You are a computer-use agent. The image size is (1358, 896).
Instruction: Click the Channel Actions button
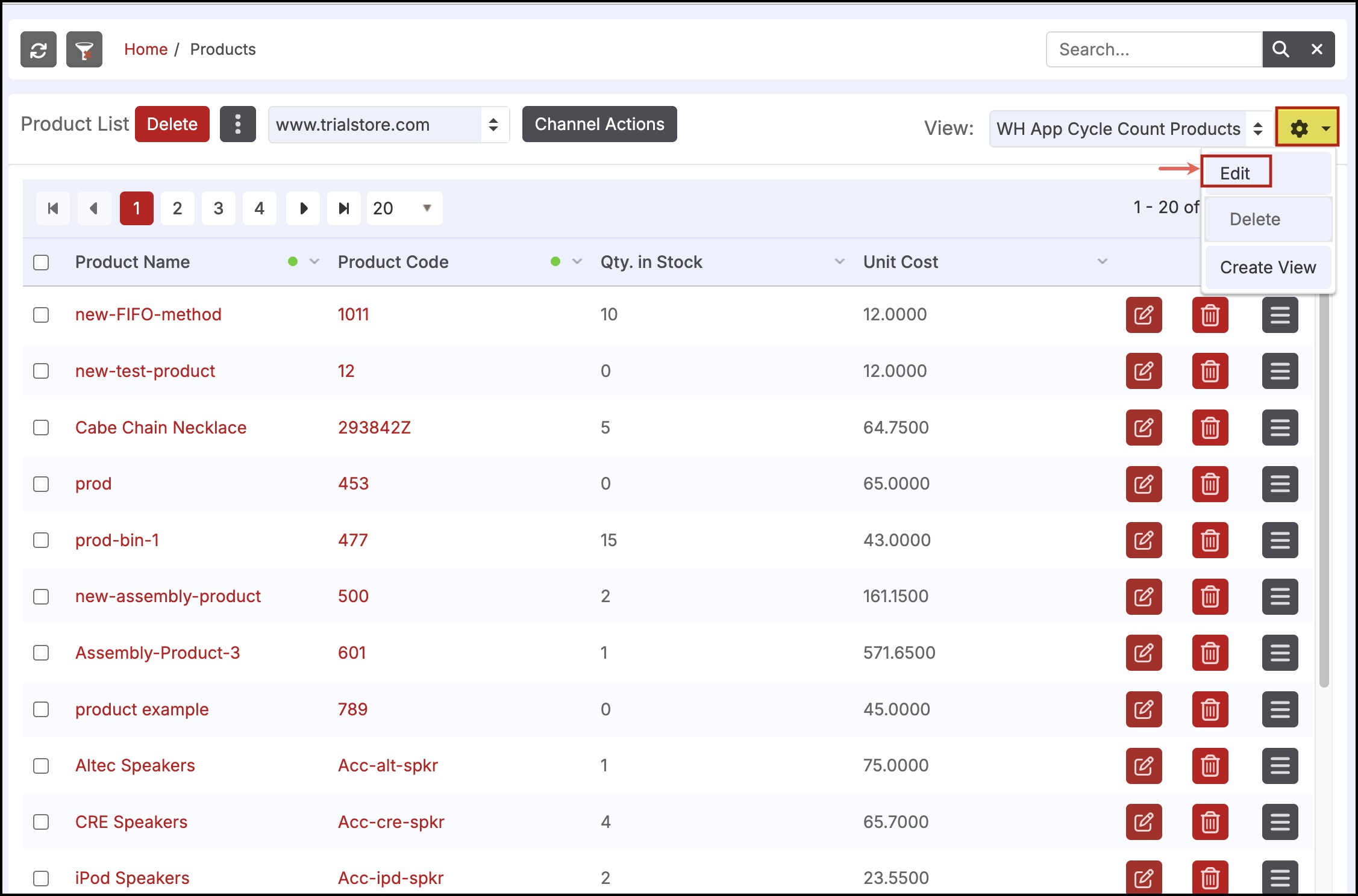(599, 124)
